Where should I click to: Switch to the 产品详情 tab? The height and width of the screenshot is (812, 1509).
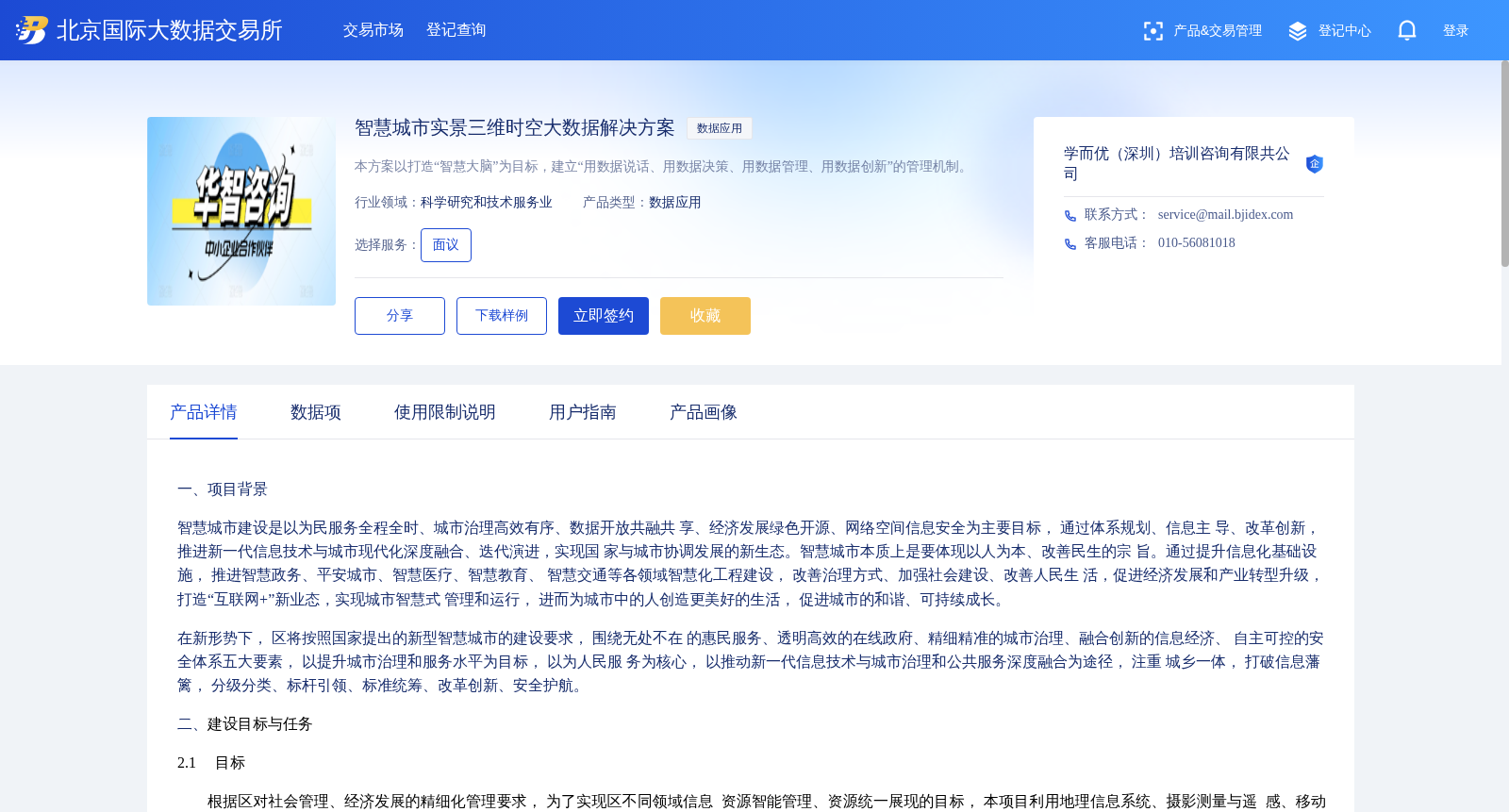(x=204, y=412)
